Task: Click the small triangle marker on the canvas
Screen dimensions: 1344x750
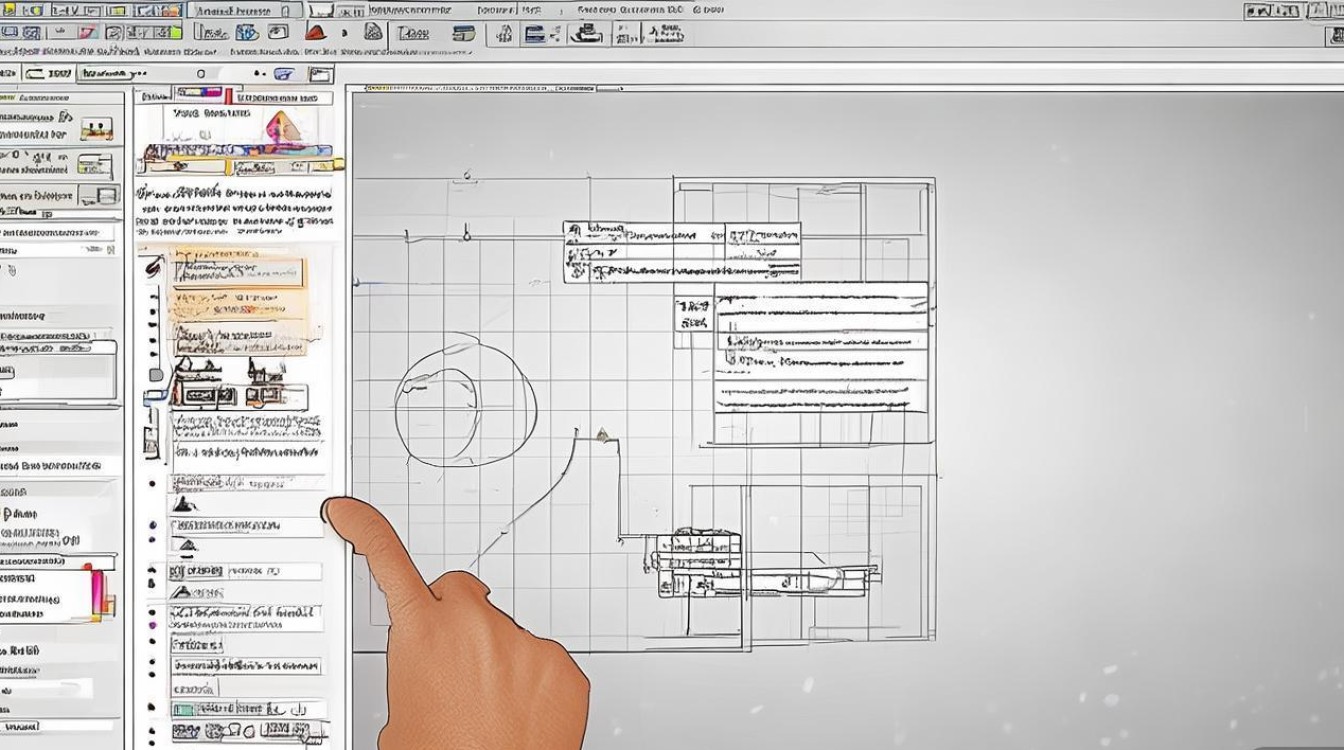Action: 602,434
